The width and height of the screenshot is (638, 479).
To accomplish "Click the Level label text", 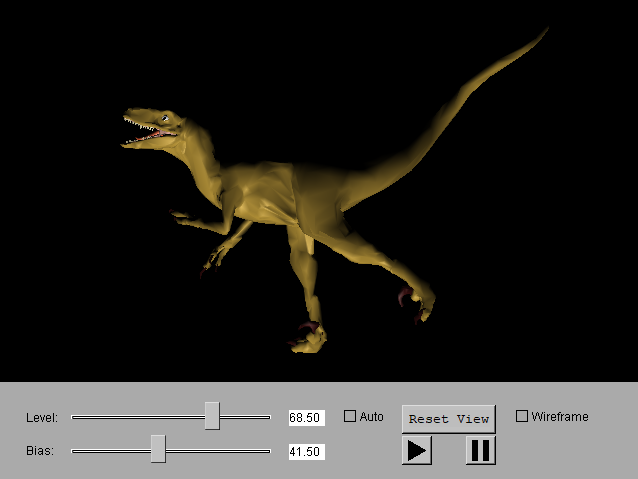I will tap(42, 418).
